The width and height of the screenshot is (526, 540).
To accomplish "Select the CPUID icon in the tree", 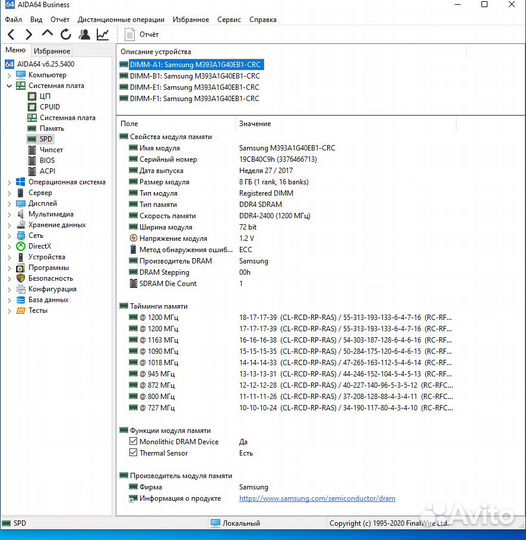I will click(x=32, y=107).
